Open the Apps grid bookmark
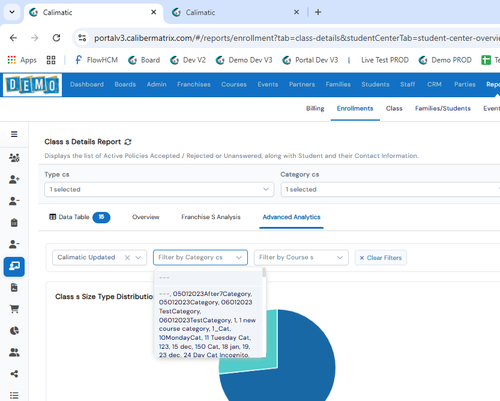500x401 pixels. [x=22, y=60]
